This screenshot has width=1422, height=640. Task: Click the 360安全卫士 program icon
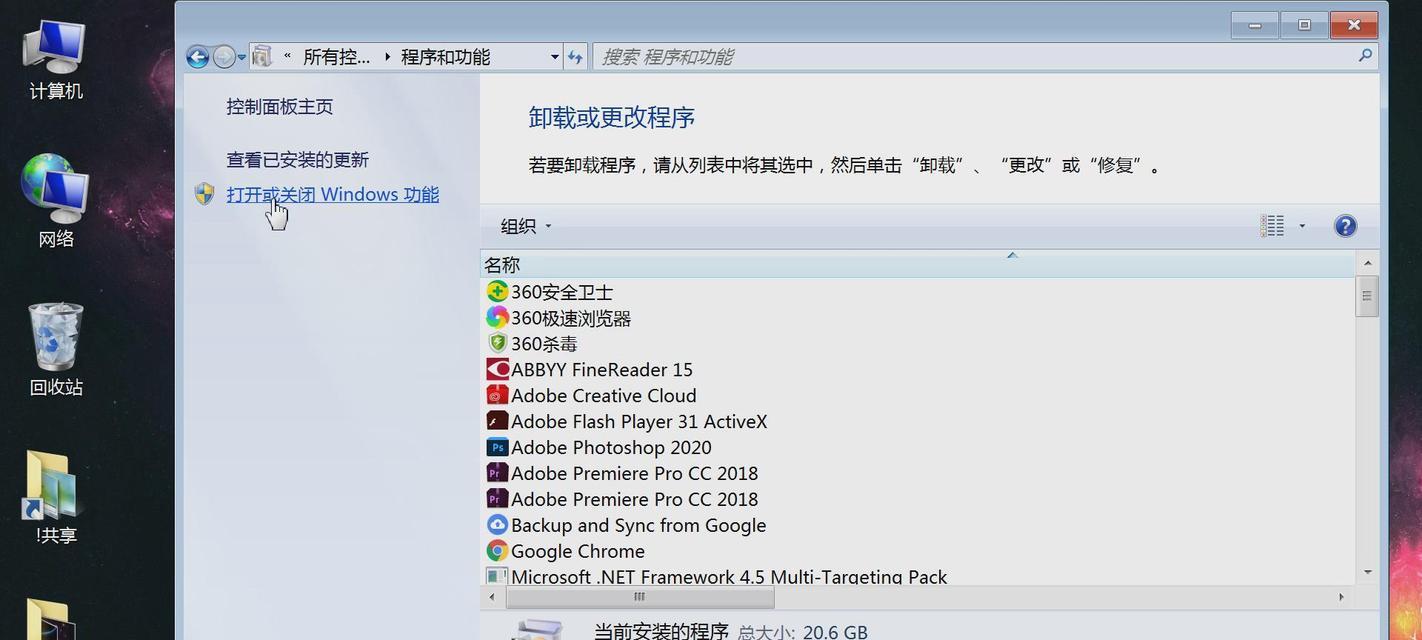point(497,292)
